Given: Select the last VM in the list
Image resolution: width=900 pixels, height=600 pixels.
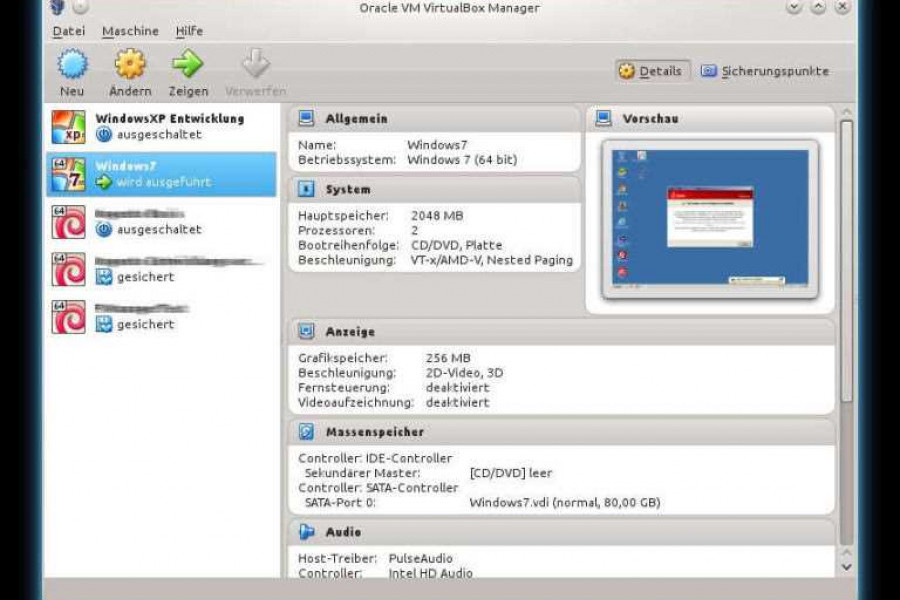Looking at the screenshot, I should pyautogui.click(x=161, y=317).
